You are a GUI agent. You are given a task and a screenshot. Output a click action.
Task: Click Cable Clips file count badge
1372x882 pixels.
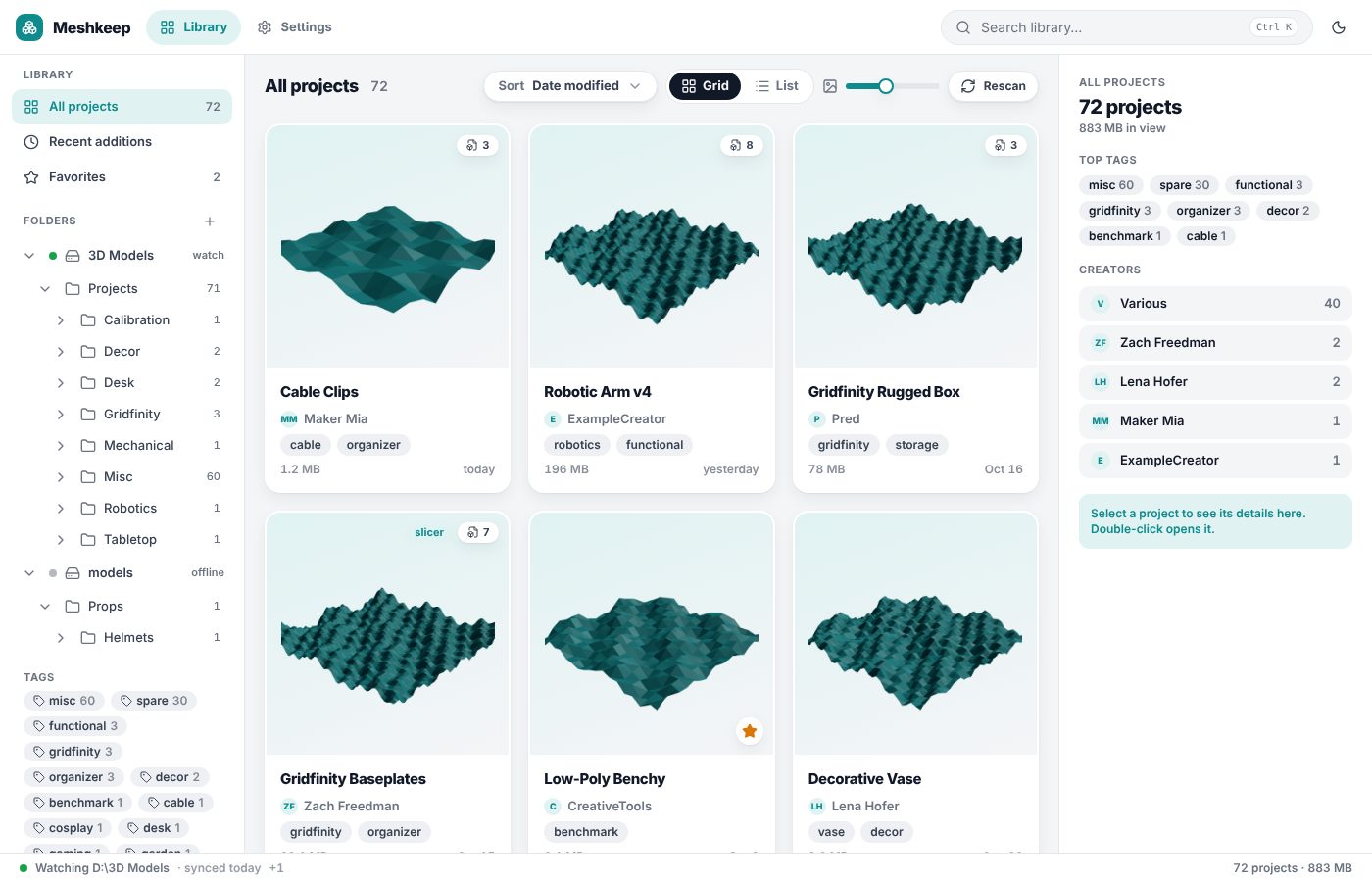(478, 145)
